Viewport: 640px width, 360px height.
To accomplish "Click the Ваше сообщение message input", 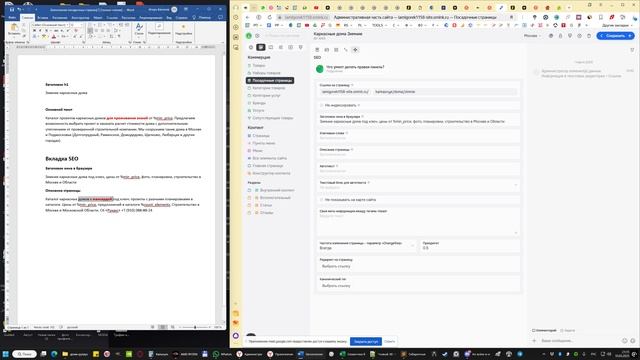I will 580,341.
